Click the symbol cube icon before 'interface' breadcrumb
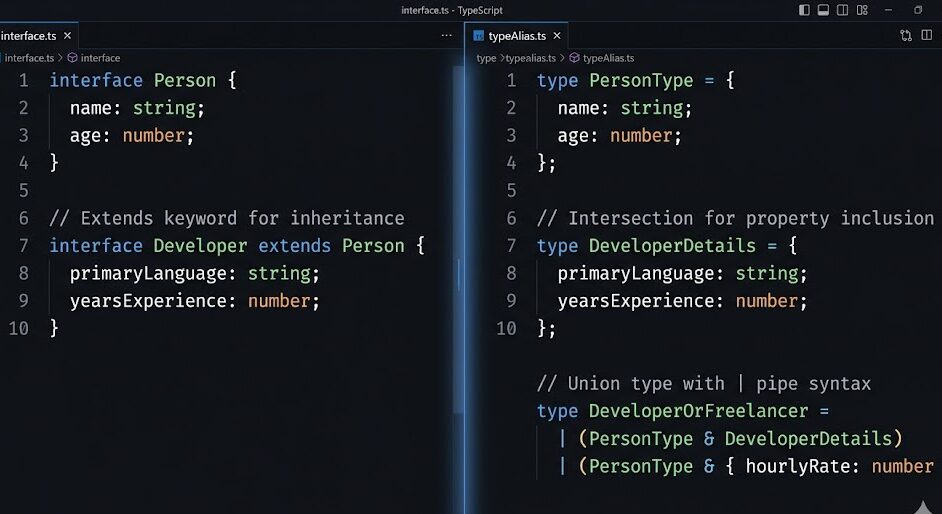The height and width of the screenshot is (514, 942). [72, 58]
